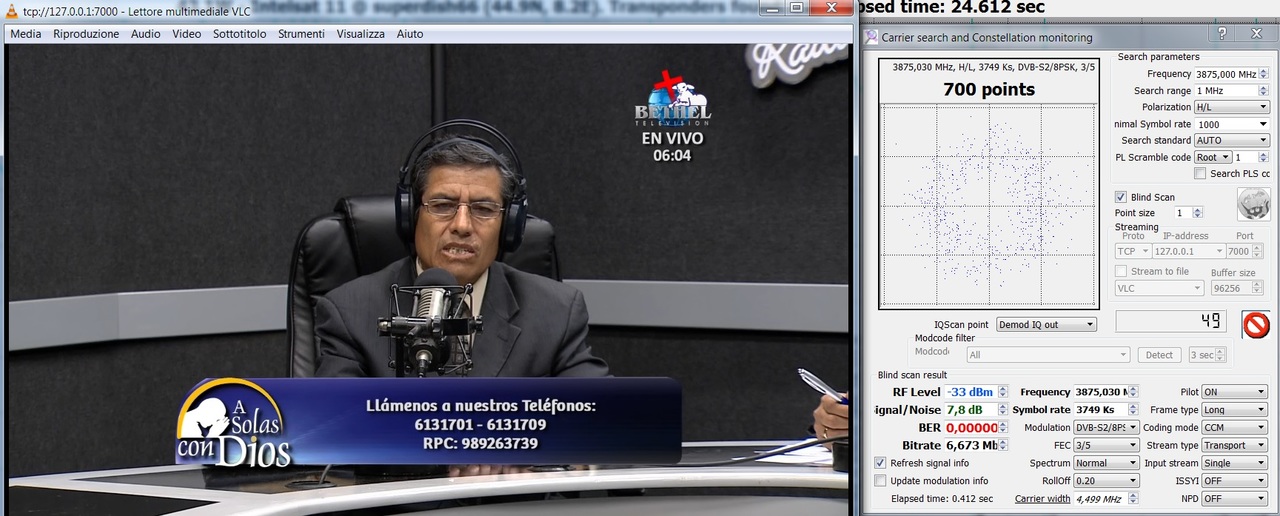
Task: Open the Modcode filter All dropdown
Action: pyautogui.click(x=1048, y=355)
